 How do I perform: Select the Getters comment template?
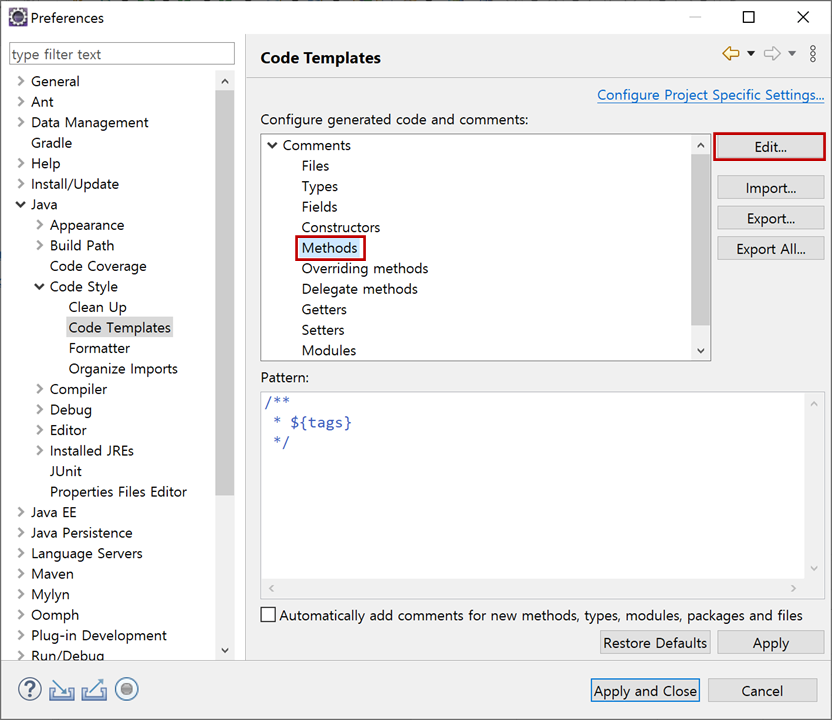325,309
